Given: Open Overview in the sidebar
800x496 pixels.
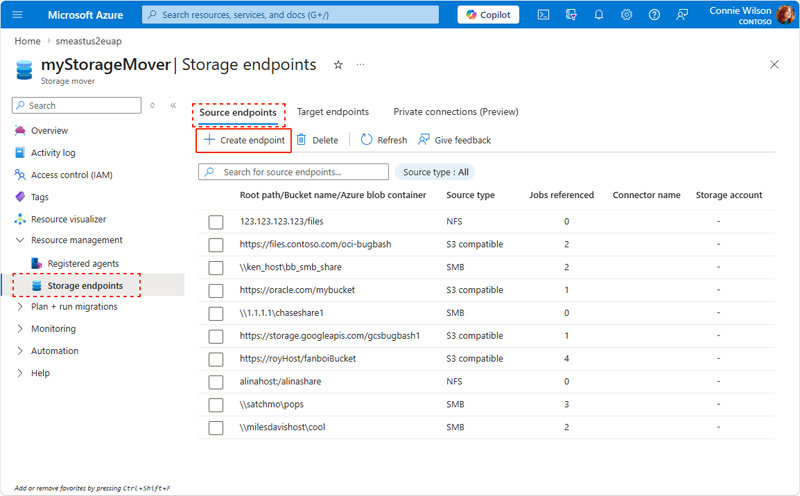Looking at the screenshot, I should (x=49, y=131).
